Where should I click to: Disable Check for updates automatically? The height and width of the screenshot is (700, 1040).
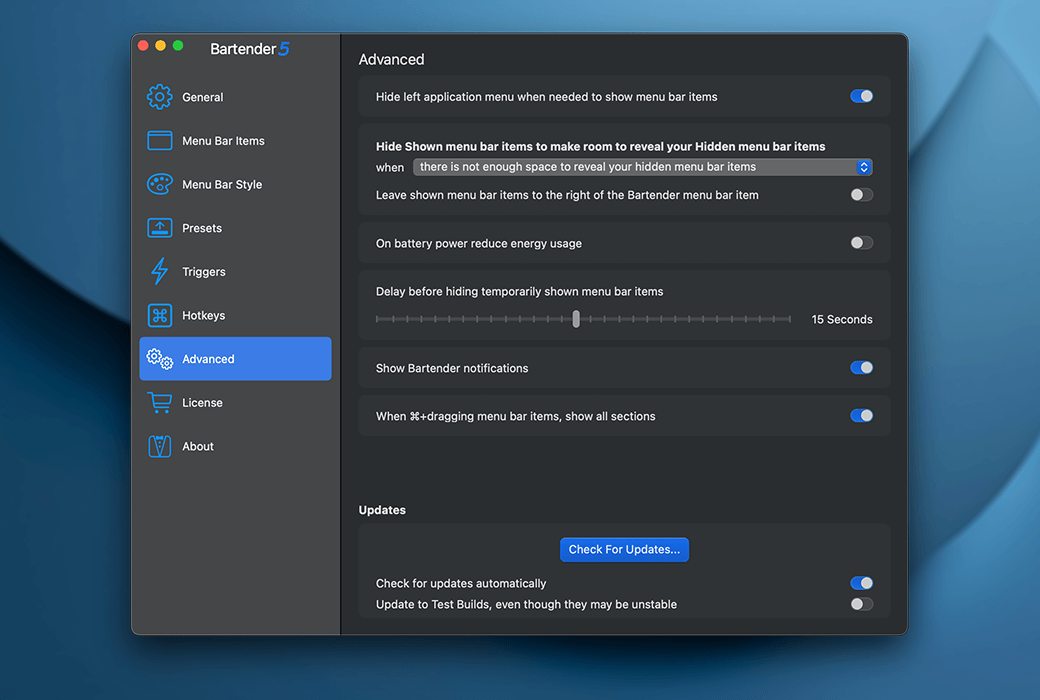(x=861, y=583)
